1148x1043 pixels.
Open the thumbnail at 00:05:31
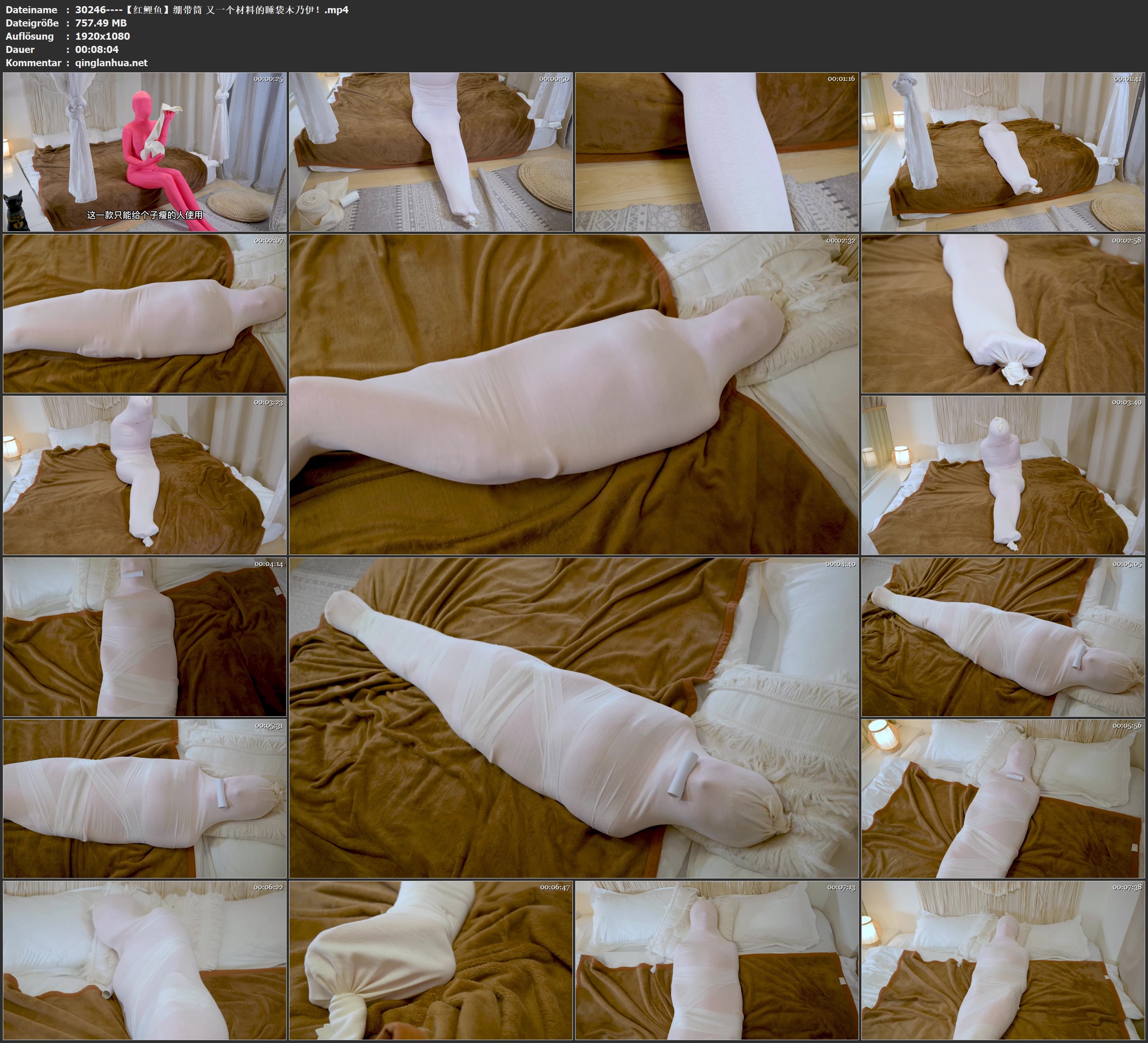(145, 798)
